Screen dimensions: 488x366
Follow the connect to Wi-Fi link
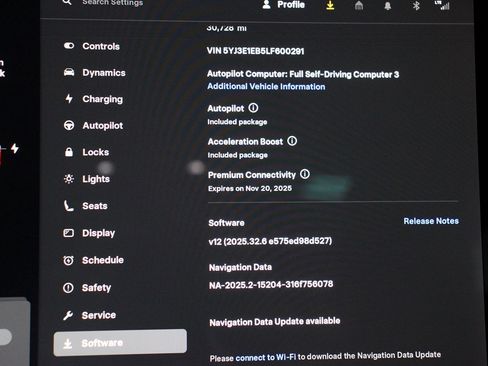(266, 358)
